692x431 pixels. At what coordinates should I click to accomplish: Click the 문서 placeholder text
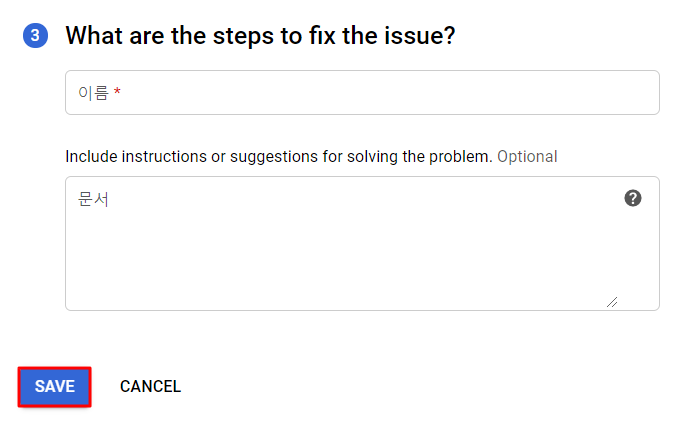93,199
